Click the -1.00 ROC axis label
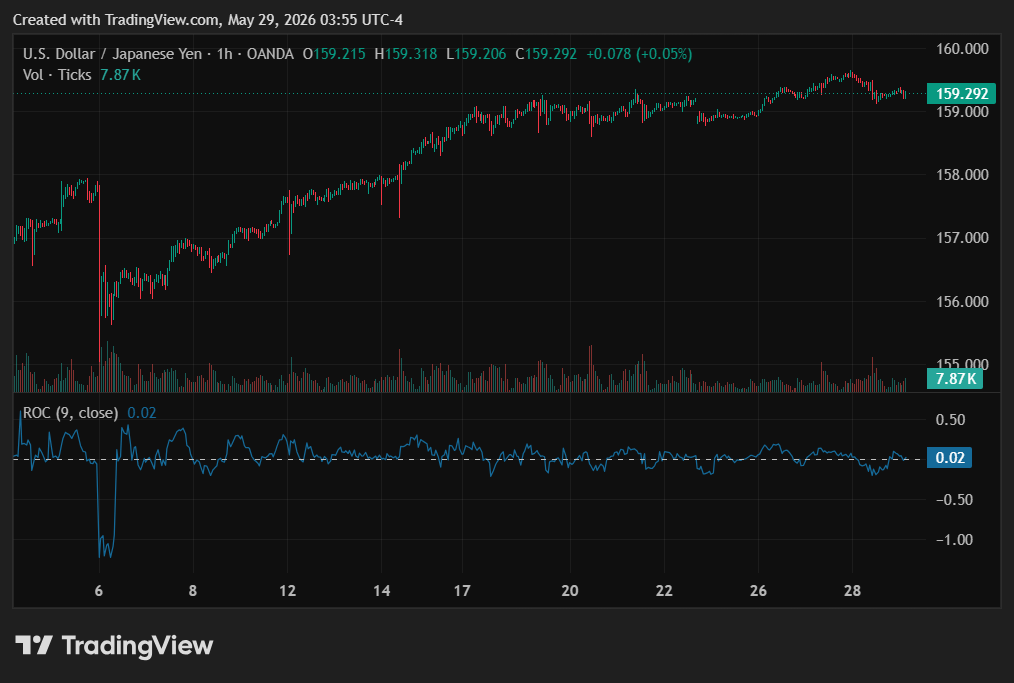Viewport: 1014px width, 683px height. 954,539
